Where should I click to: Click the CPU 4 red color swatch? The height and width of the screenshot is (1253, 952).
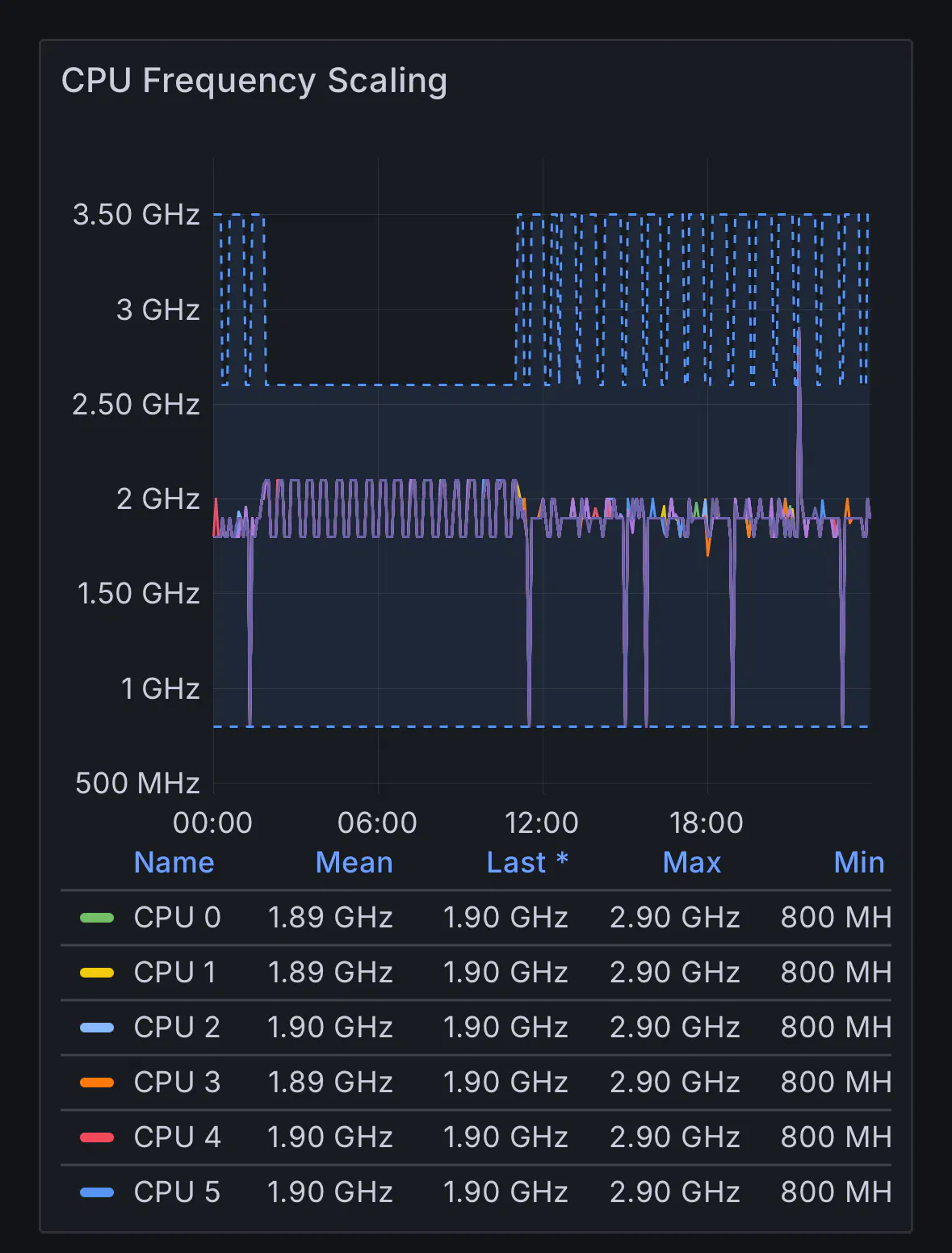tap(97, 1137)
